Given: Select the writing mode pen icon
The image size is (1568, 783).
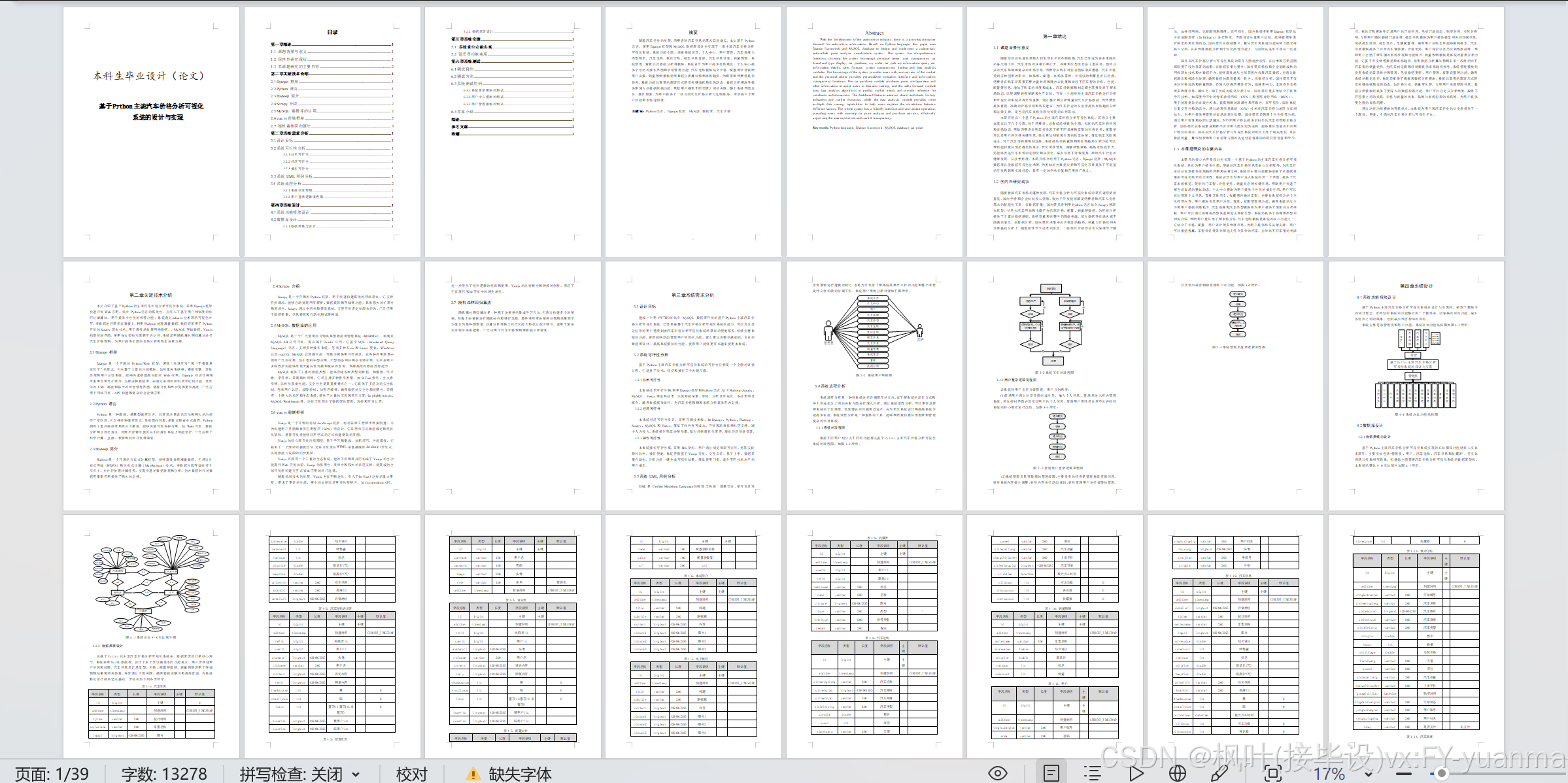Looking at the screenshot, I should [x=1219, y=773].
